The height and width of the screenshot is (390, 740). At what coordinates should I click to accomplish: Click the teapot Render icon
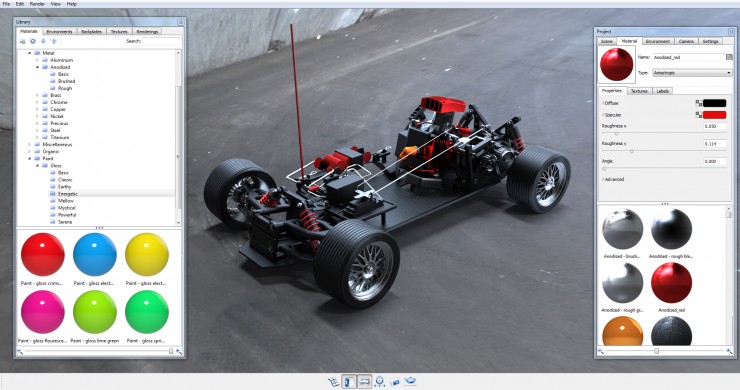click(x=410, y=381)
